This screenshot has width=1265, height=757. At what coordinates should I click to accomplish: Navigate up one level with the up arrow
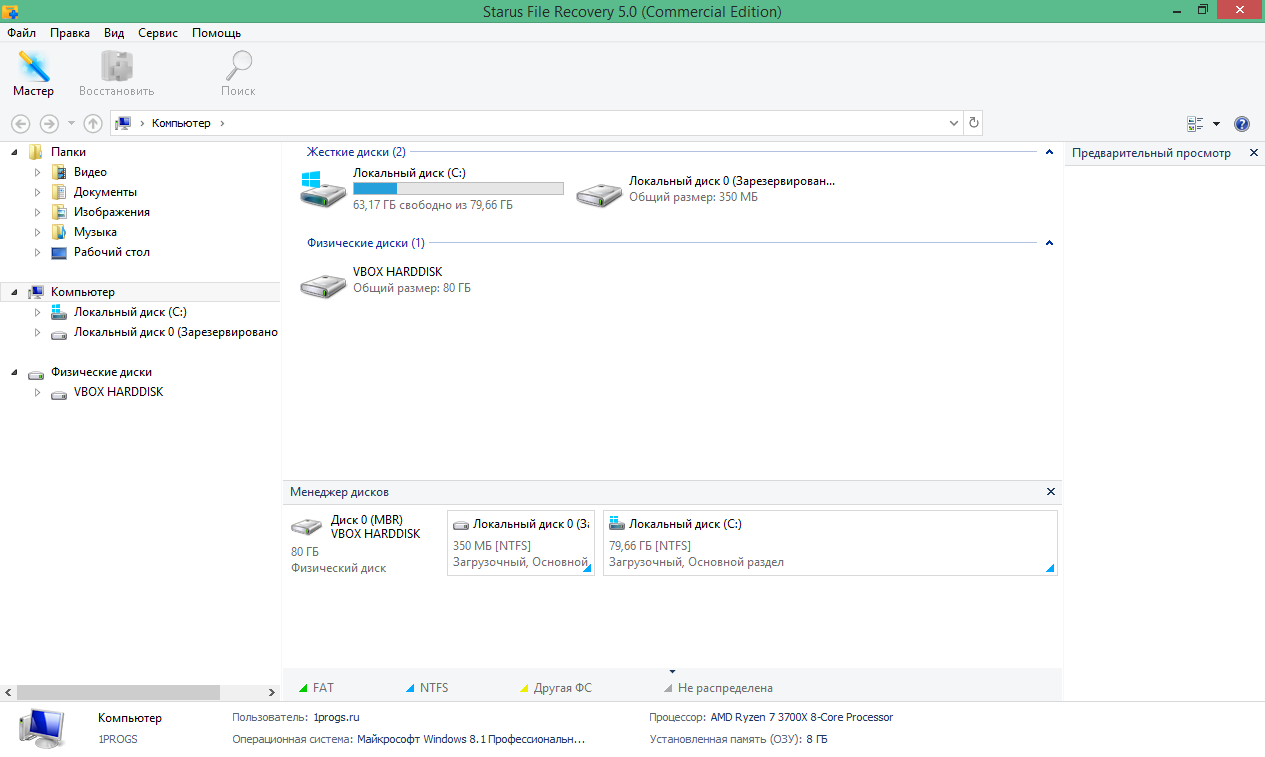click(93, 123)
